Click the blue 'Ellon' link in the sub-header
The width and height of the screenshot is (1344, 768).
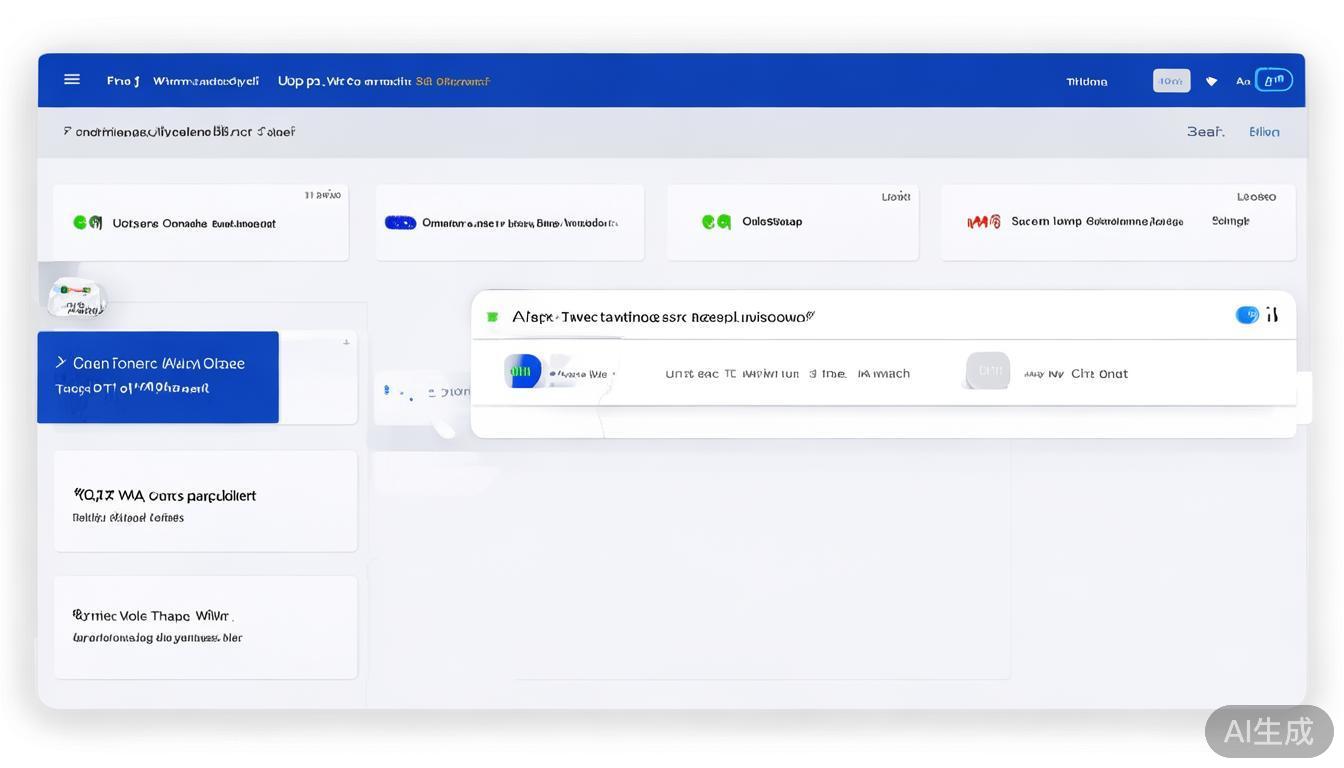[x=1264, y=132]
